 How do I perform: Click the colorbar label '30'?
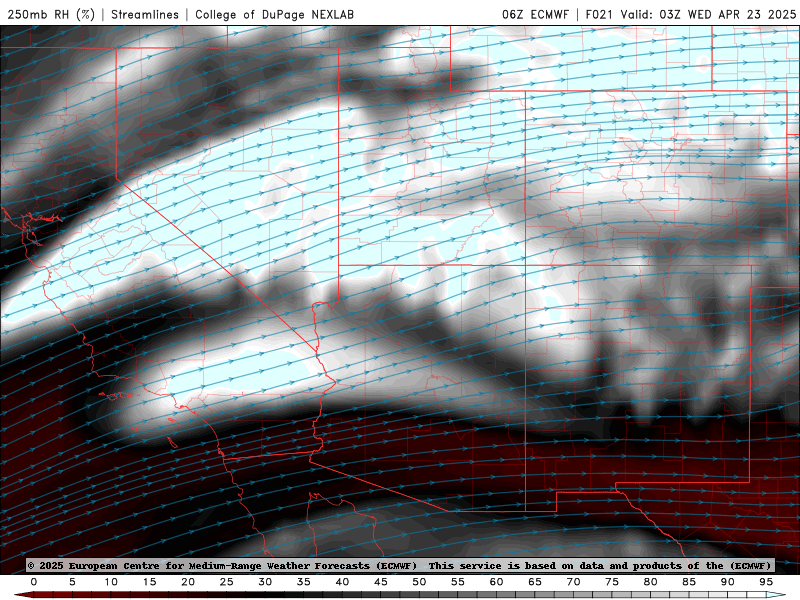(265, 582)
